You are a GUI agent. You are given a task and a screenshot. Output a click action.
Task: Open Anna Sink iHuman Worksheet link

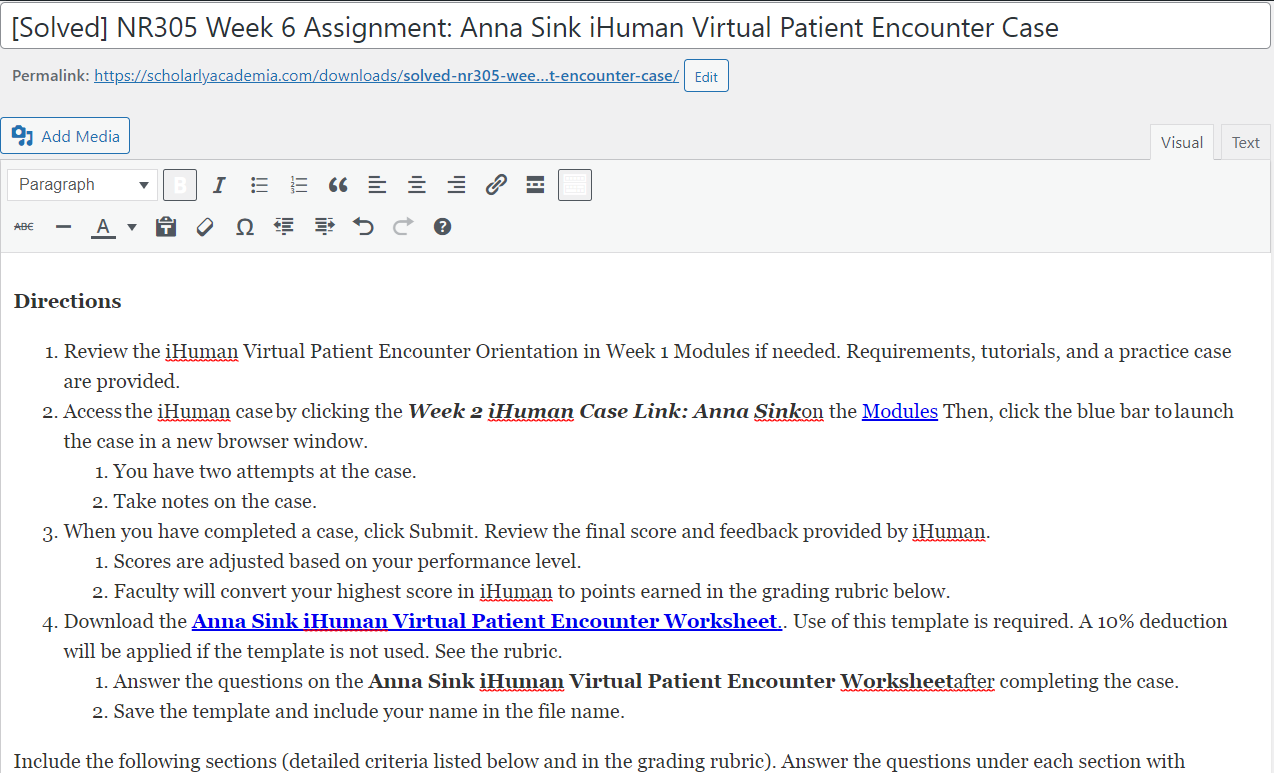click(486, 621)
